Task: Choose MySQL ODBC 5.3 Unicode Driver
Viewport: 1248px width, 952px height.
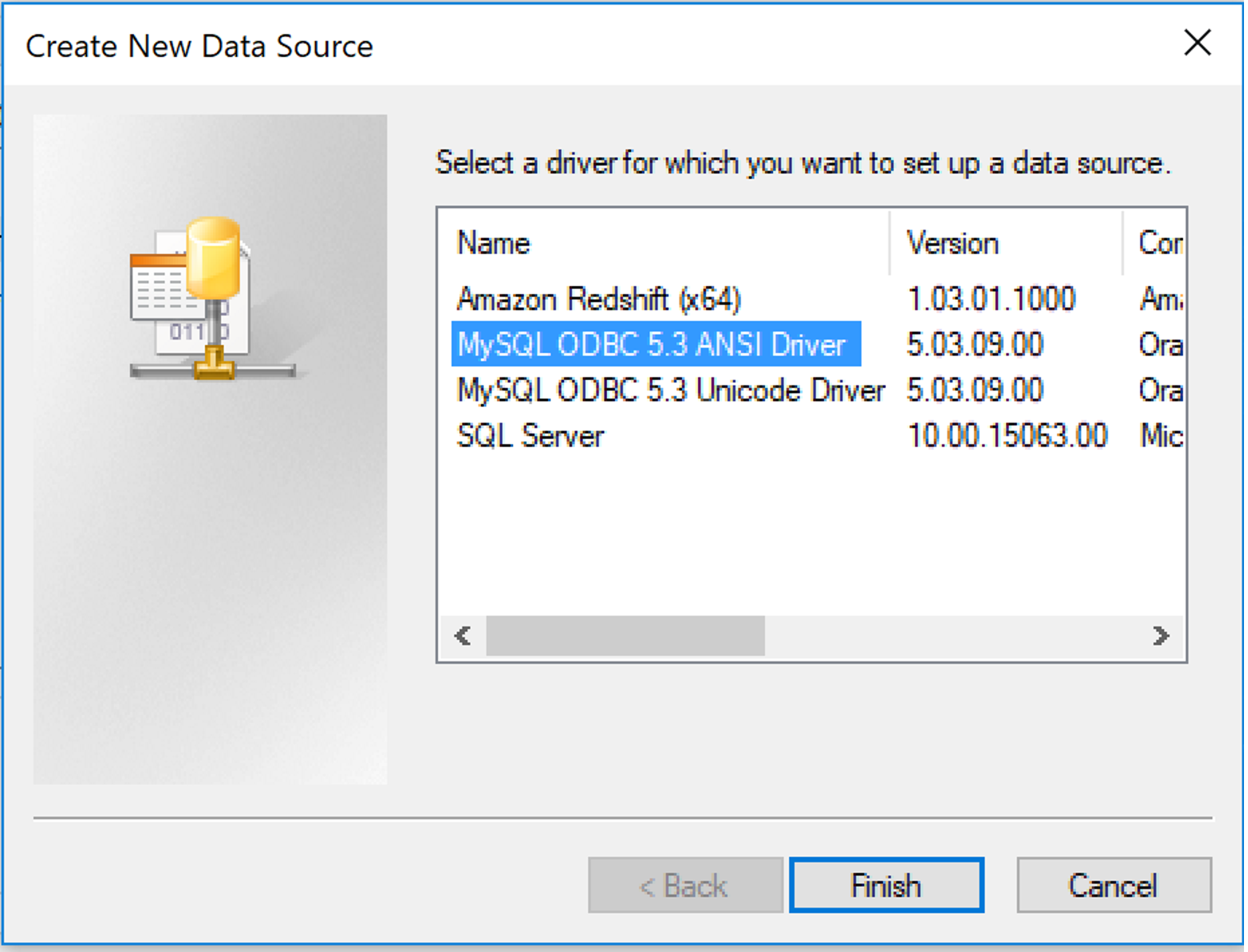Action: pos(671,390)
